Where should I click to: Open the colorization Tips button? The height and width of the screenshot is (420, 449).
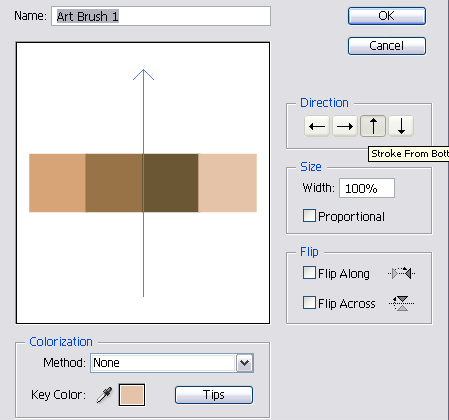pyautogui.click(x=214, y=395)
